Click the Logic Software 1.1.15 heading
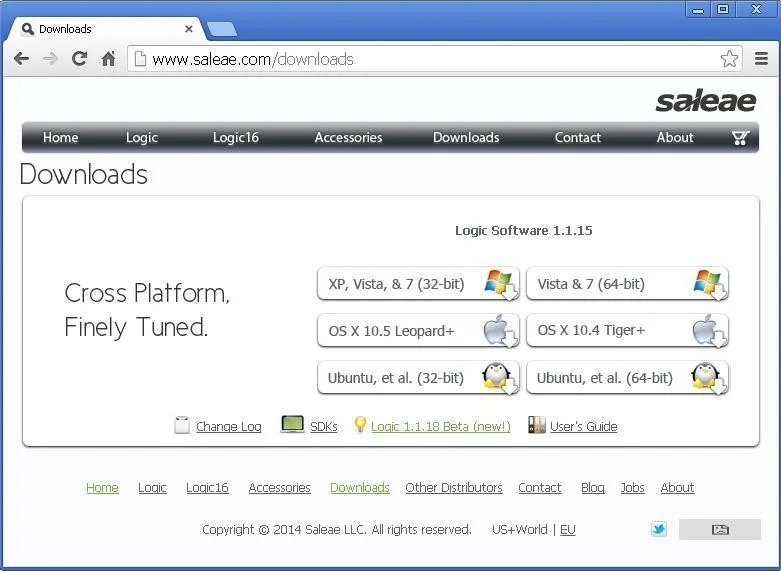Screen dimensions: 781x571 (x=523, y=230)
